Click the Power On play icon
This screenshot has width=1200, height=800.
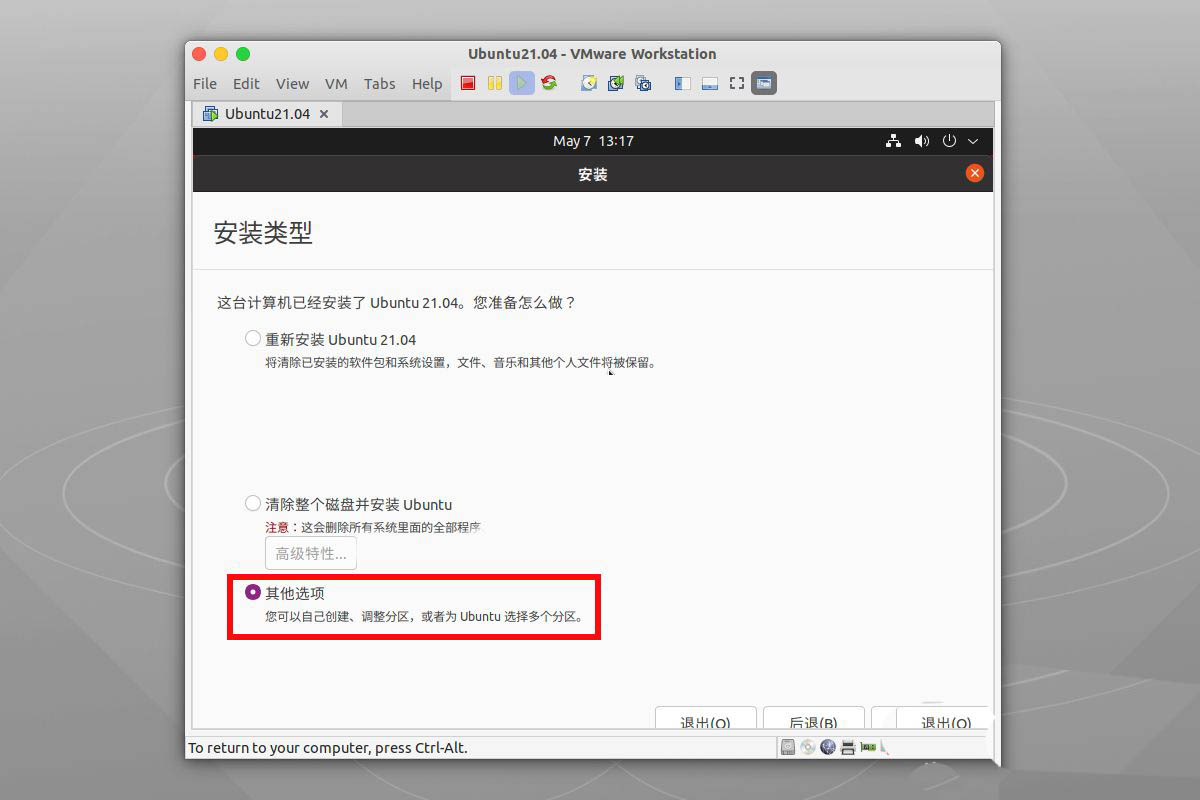tap(521, 83)
